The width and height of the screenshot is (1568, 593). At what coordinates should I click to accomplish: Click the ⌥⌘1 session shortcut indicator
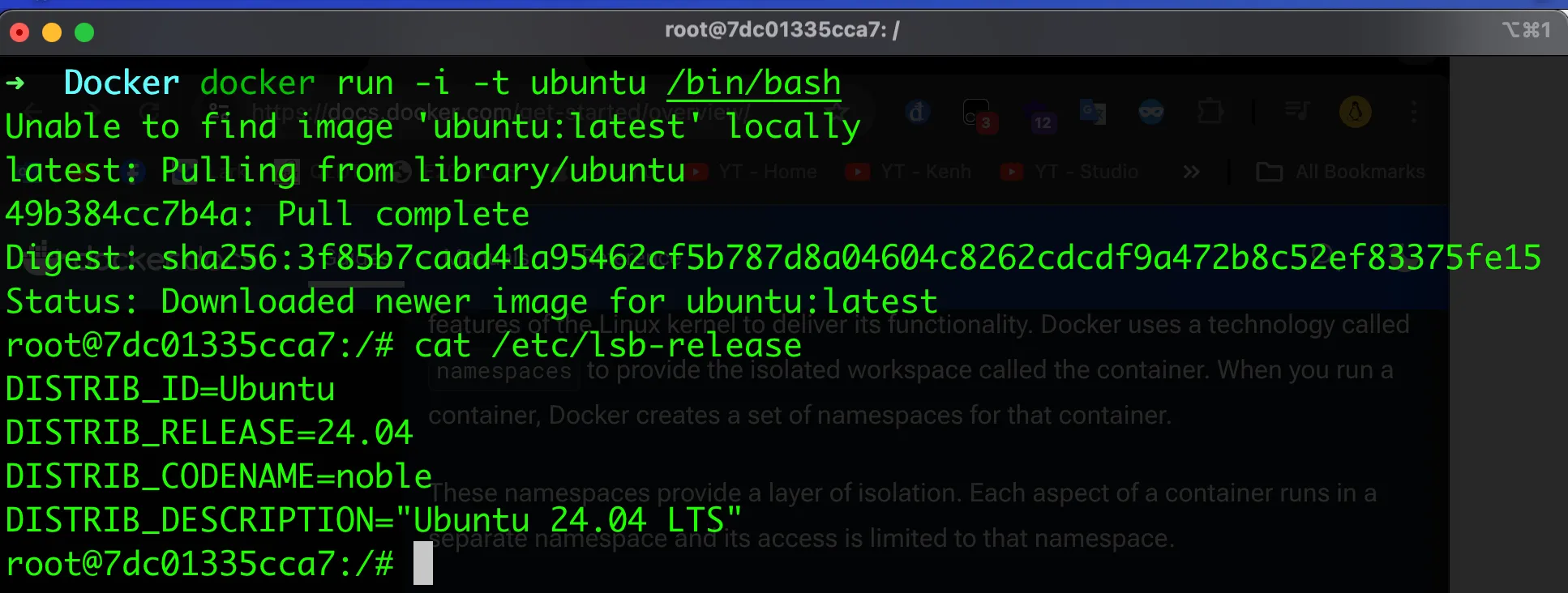tap(1526, 30)
